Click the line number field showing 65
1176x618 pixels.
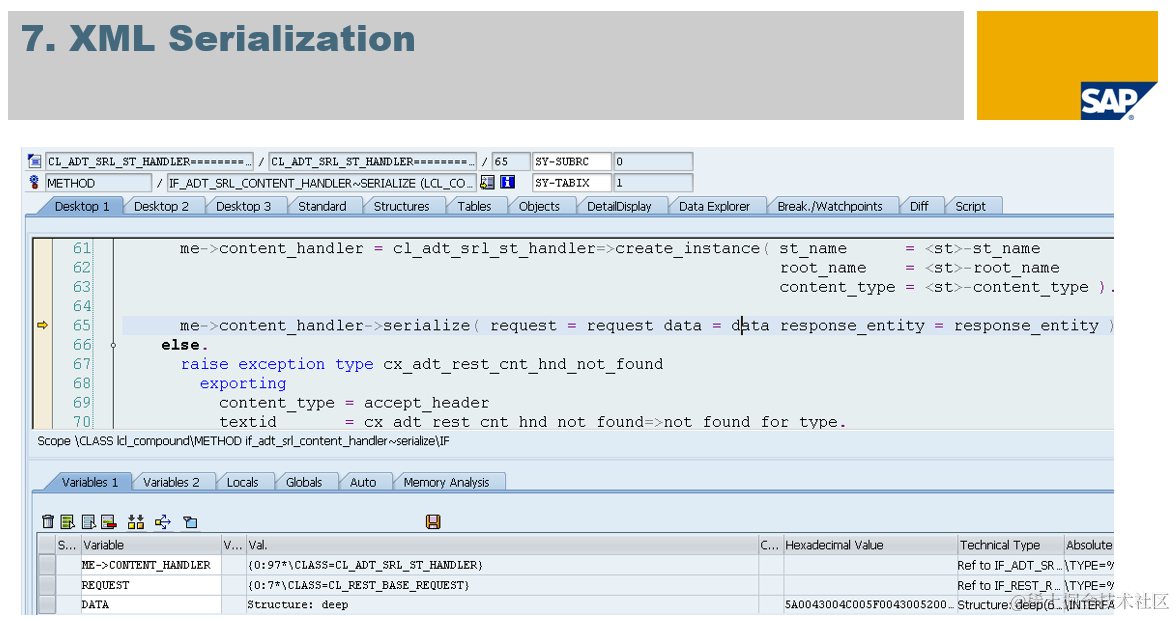(x=510, y=161)
